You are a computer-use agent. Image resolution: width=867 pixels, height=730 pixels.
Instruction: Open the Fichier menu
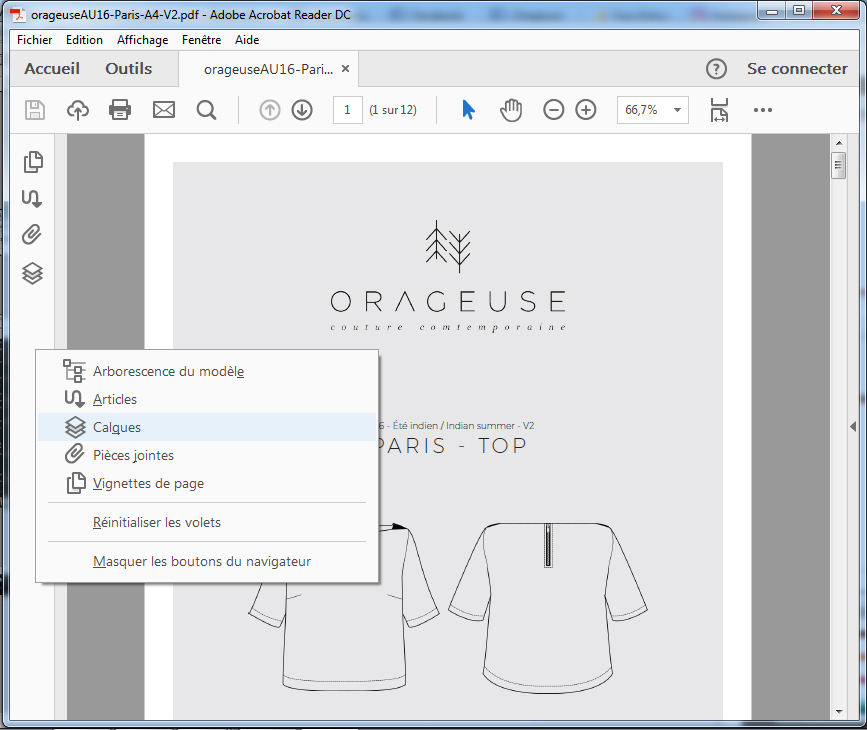[34, 40]
